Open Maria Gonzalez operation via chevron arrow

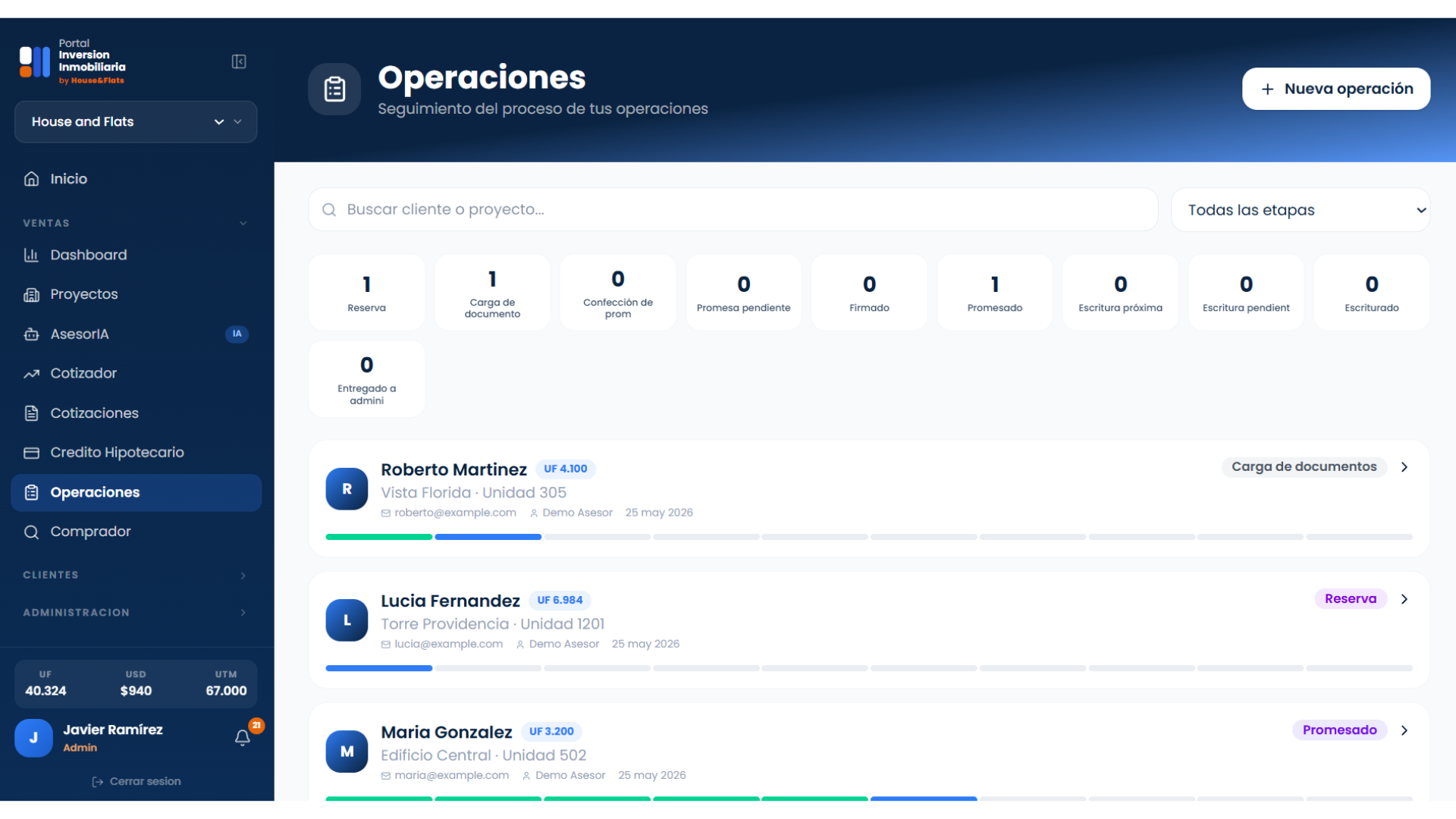point(1404,730)
